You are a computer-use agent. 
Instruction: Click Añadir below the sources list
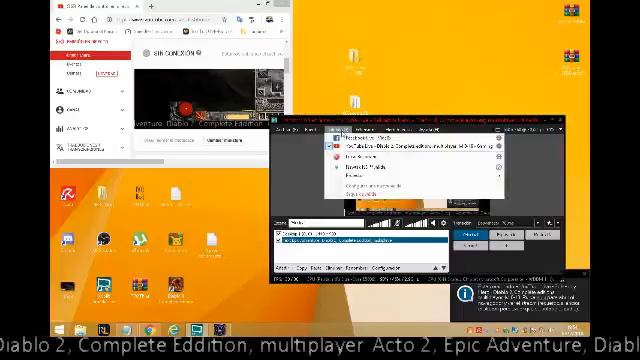click(282, 268)
